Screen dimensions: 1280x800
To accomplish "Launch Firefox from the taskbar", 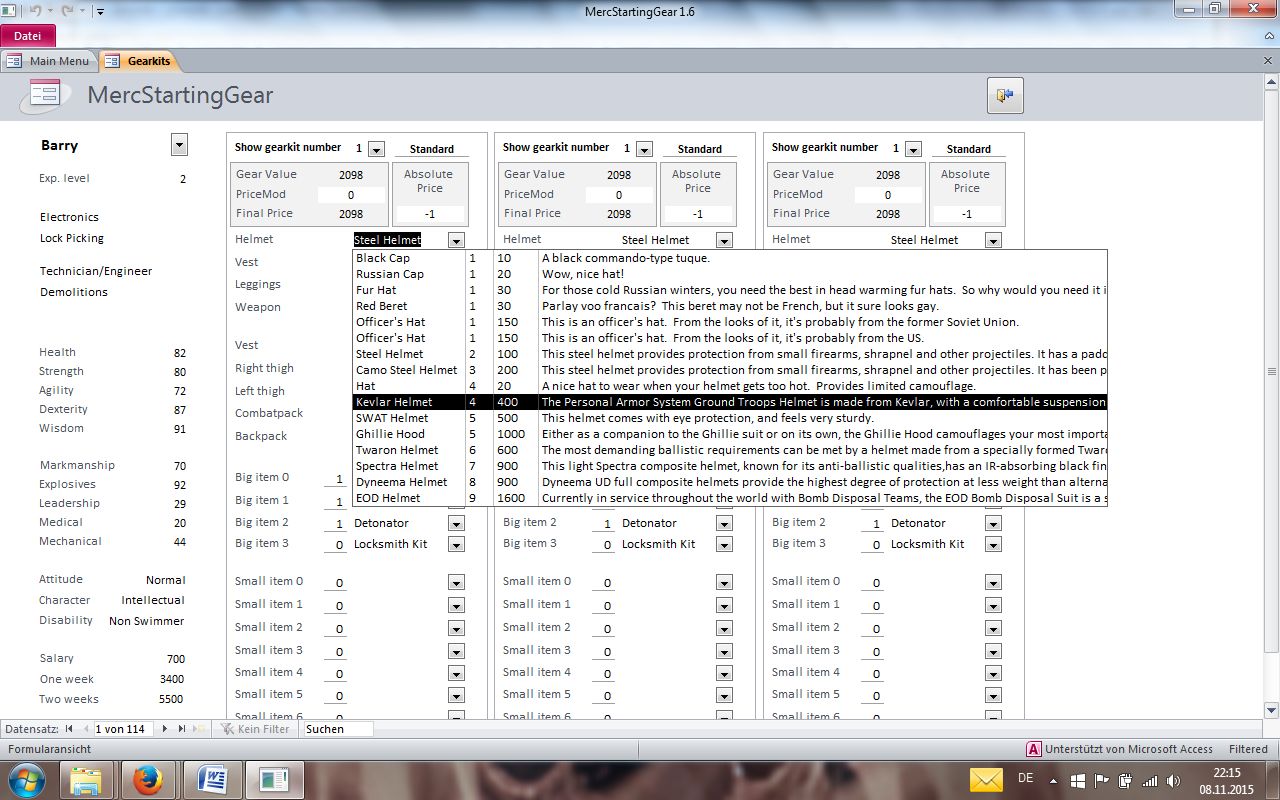I will coord(149,779).
